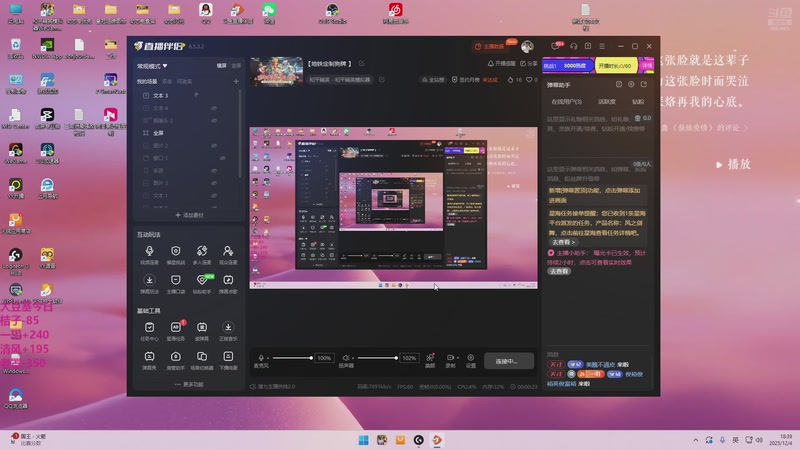The width and height of the screenshot is (800, 450).
Task: Mute the microphone icon in control bar
Action: click(x=261, y=358)
